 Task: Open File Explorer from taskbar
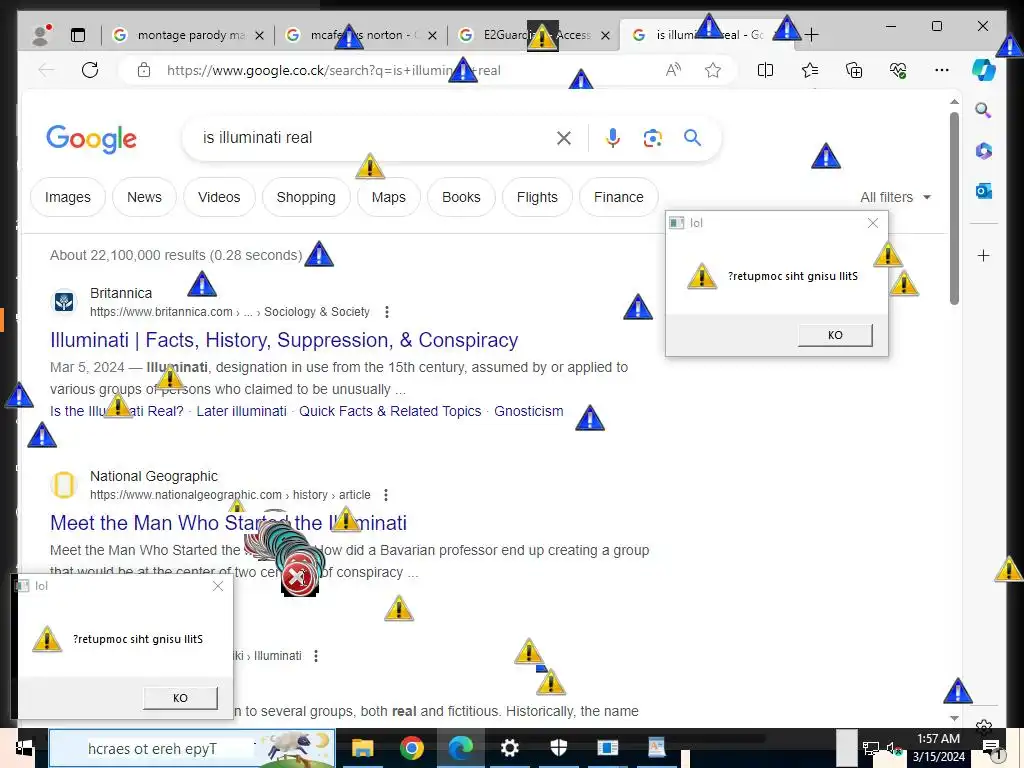[x=362, y=748]
